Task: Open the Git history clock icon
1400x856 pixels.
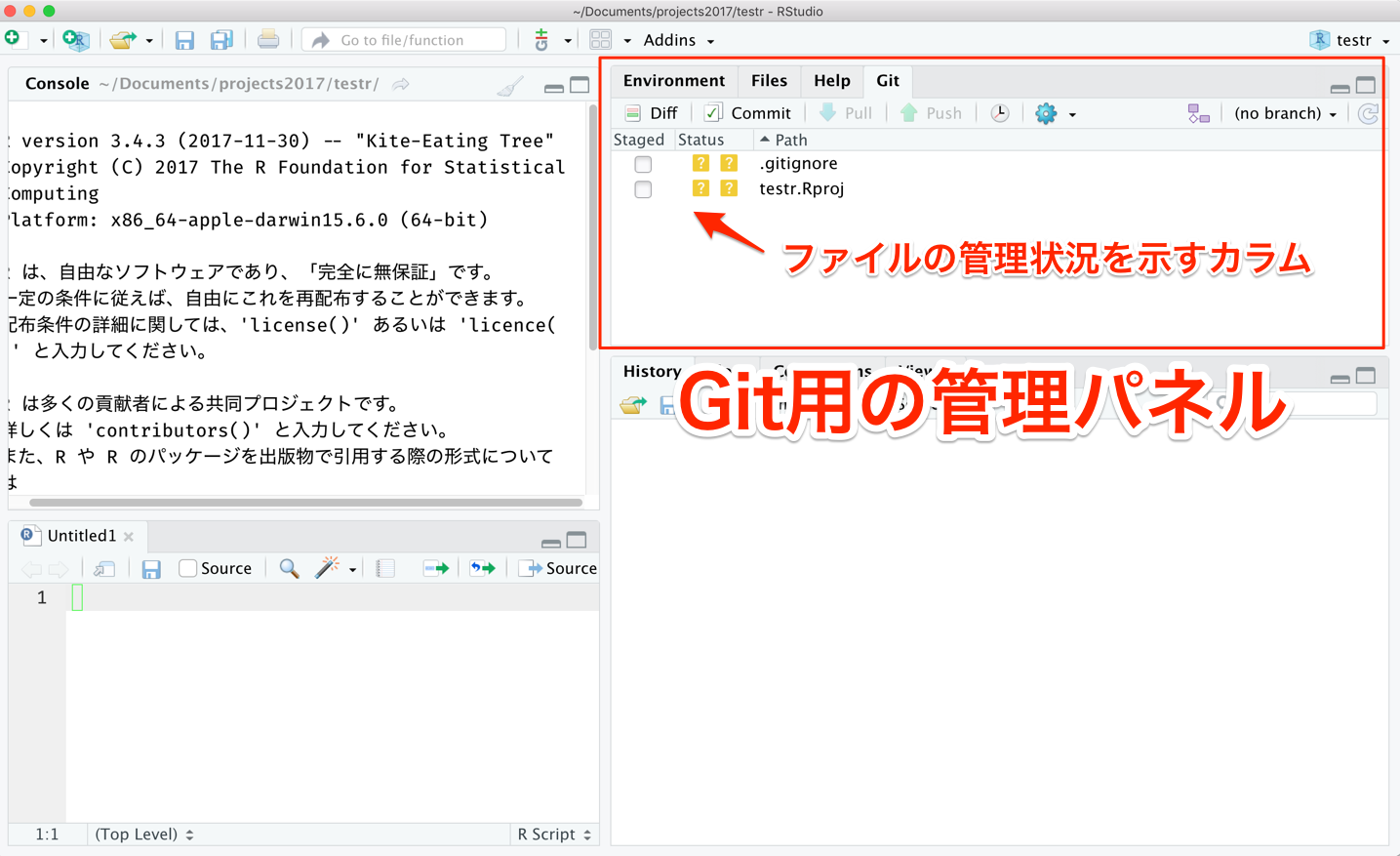Action: [x=999, y=112]
